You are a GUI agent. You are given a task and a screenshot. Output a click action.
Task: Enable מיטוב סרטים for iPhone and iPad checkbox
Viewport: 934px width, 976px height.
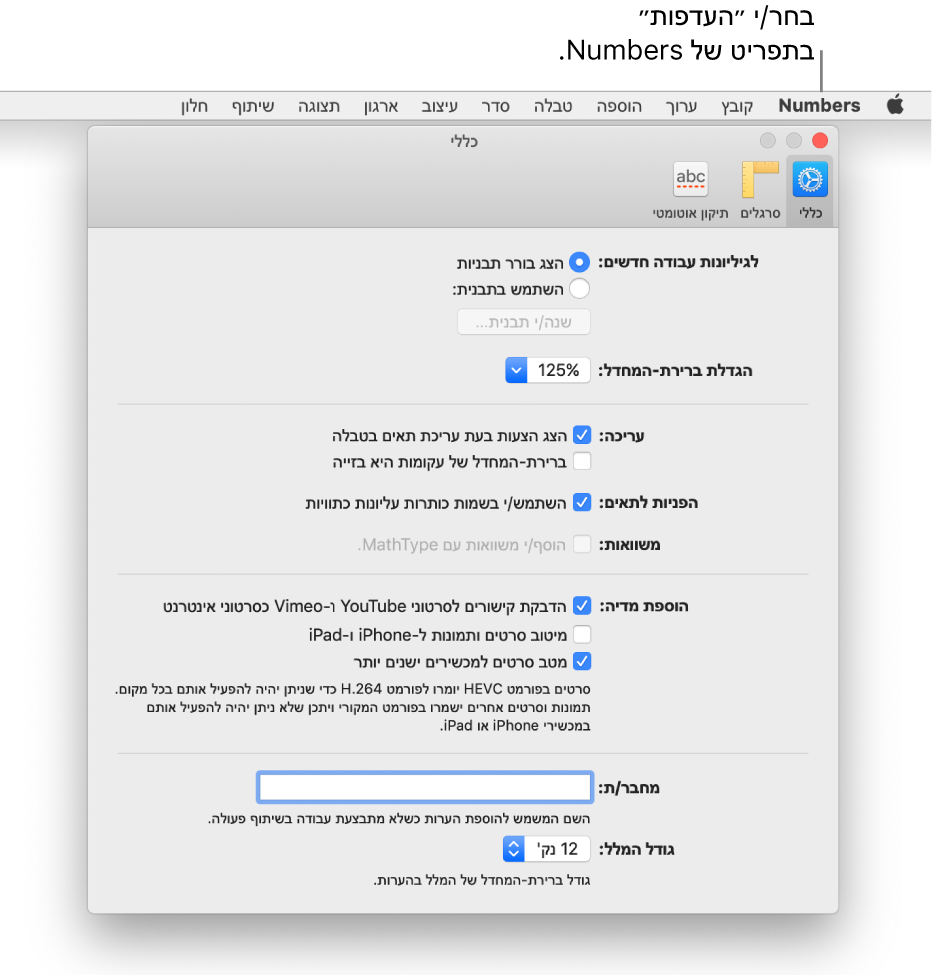tap(582, 634)
